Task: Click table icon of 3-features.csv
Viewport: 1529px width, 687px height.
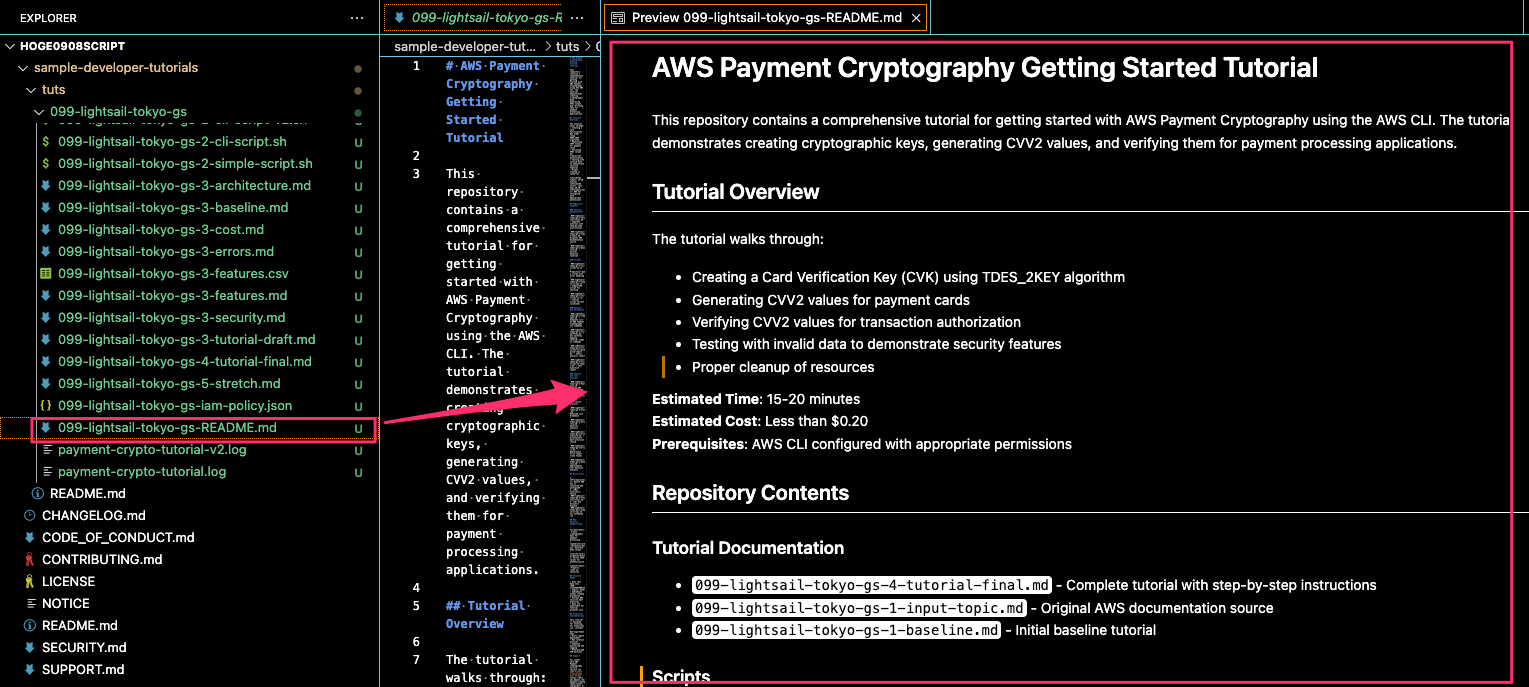Action: point(46,274)
